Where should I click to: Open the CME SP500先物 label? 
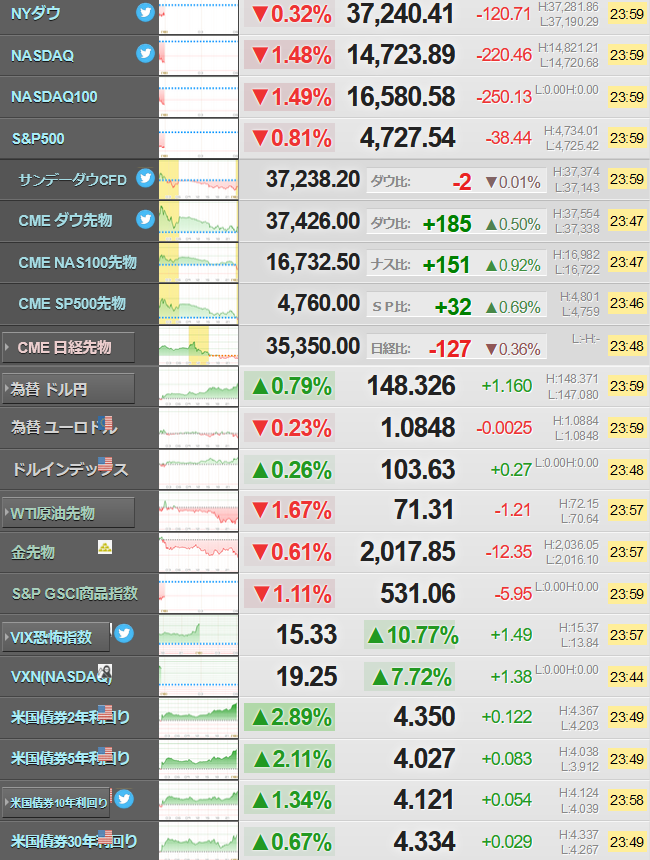[x=72, y=303]
